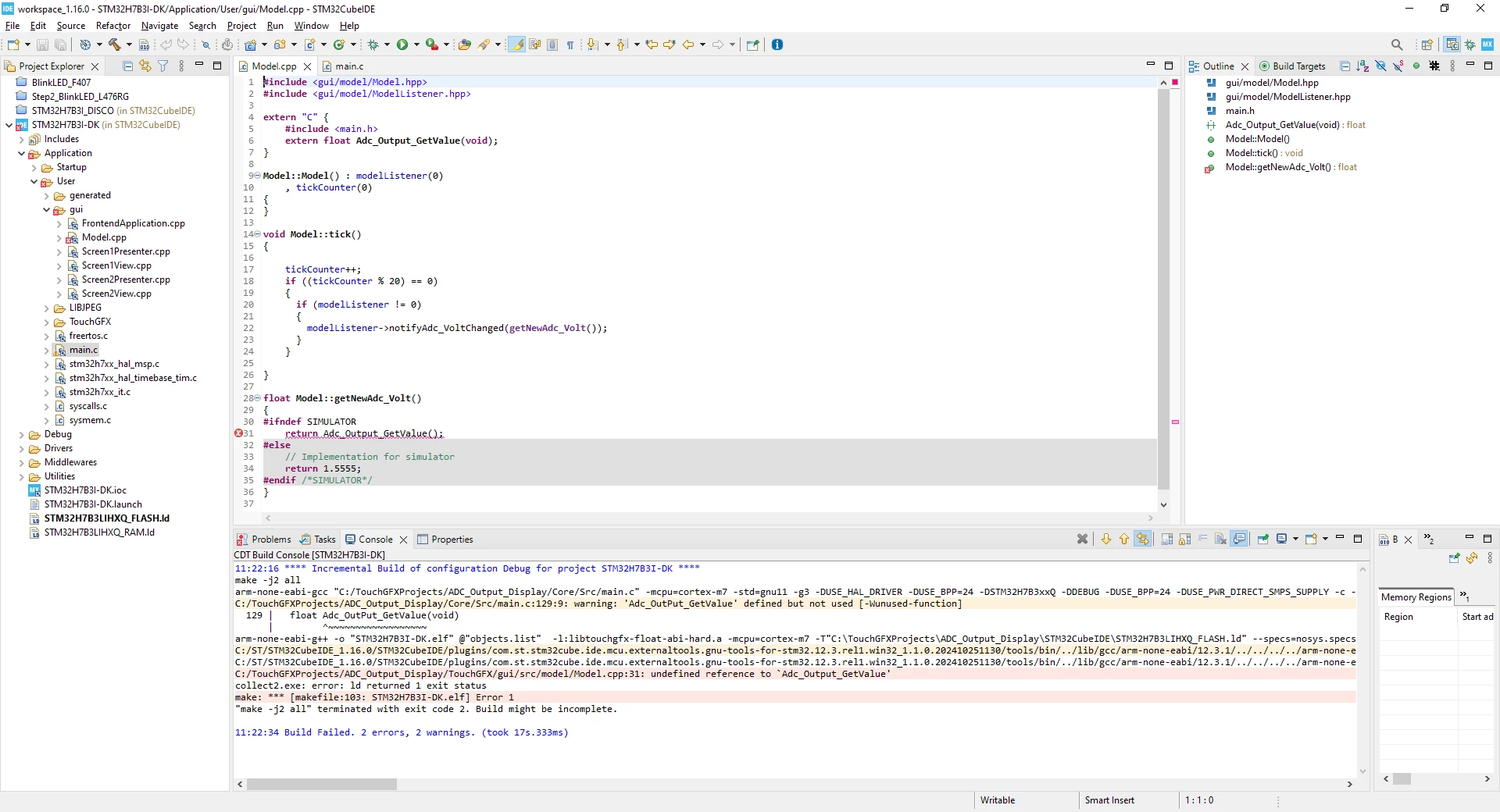Click the Skip All Breakpoints icon

[x=206, y=45]
